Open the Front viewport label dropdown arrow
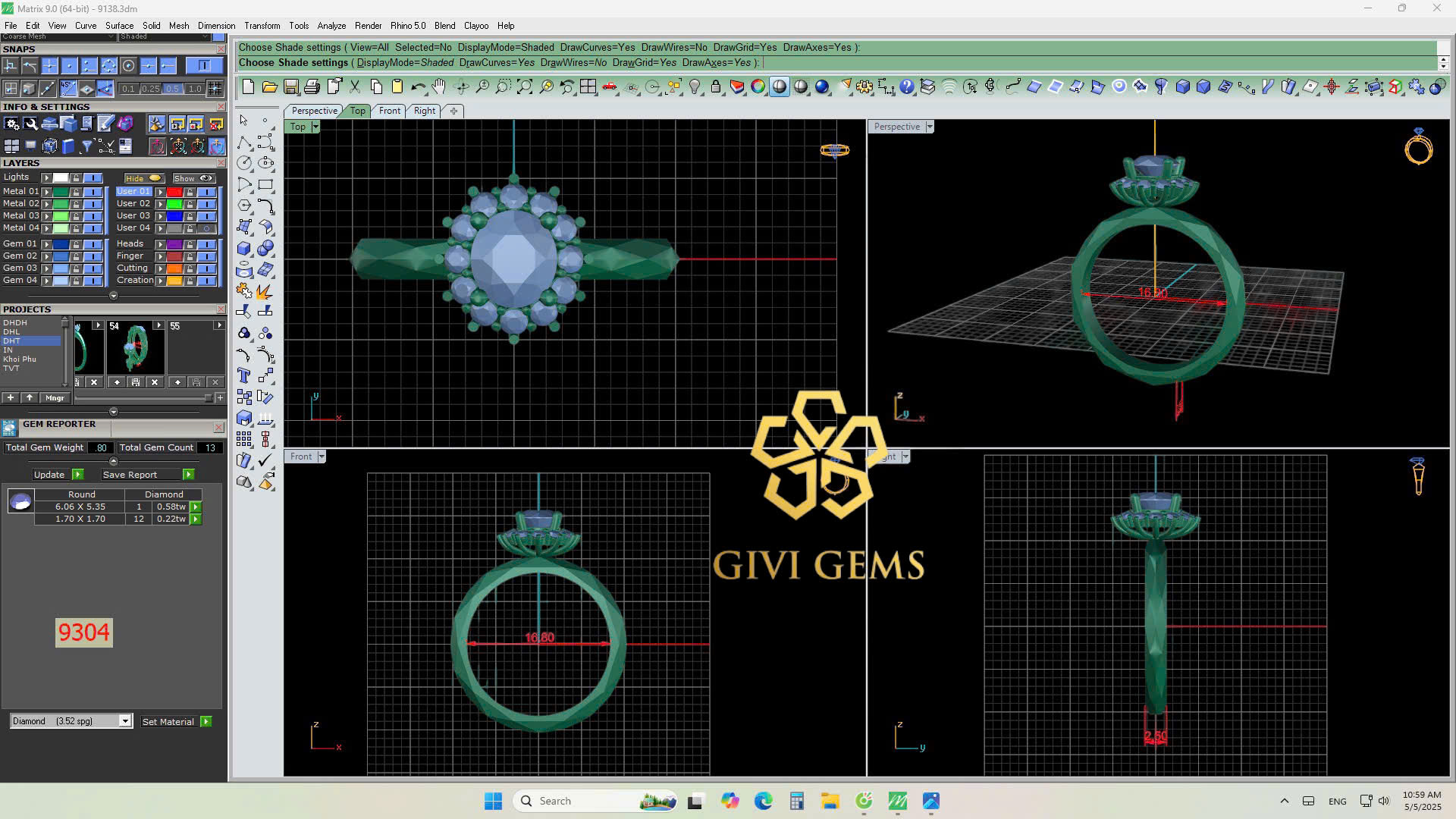This screenshot has height=819, width=1456. click(x=322, y=457)
